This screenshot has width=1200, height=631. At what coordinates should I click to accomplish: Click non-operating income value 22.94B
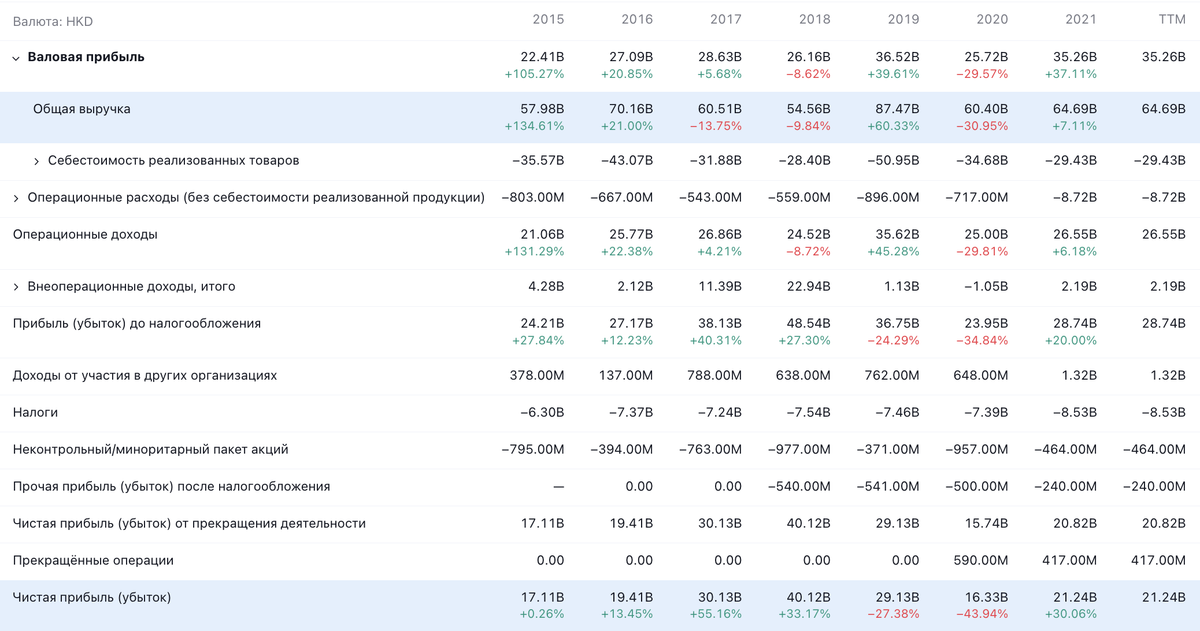tap(809, 287)
